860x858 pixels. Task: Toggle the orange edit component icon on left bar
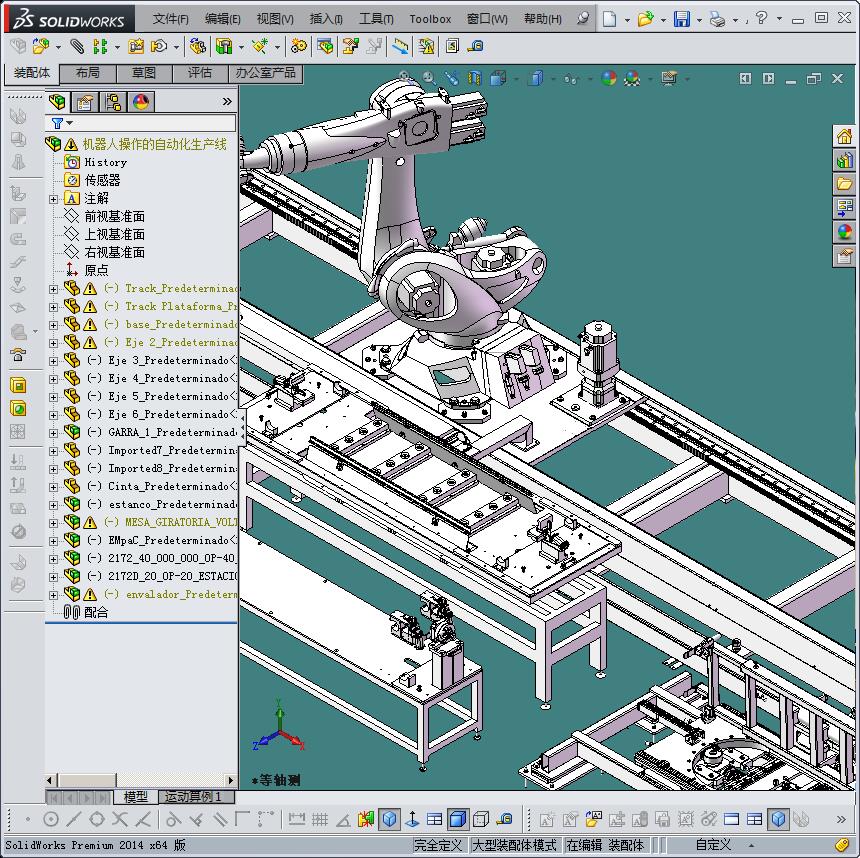tap(18, 385)
